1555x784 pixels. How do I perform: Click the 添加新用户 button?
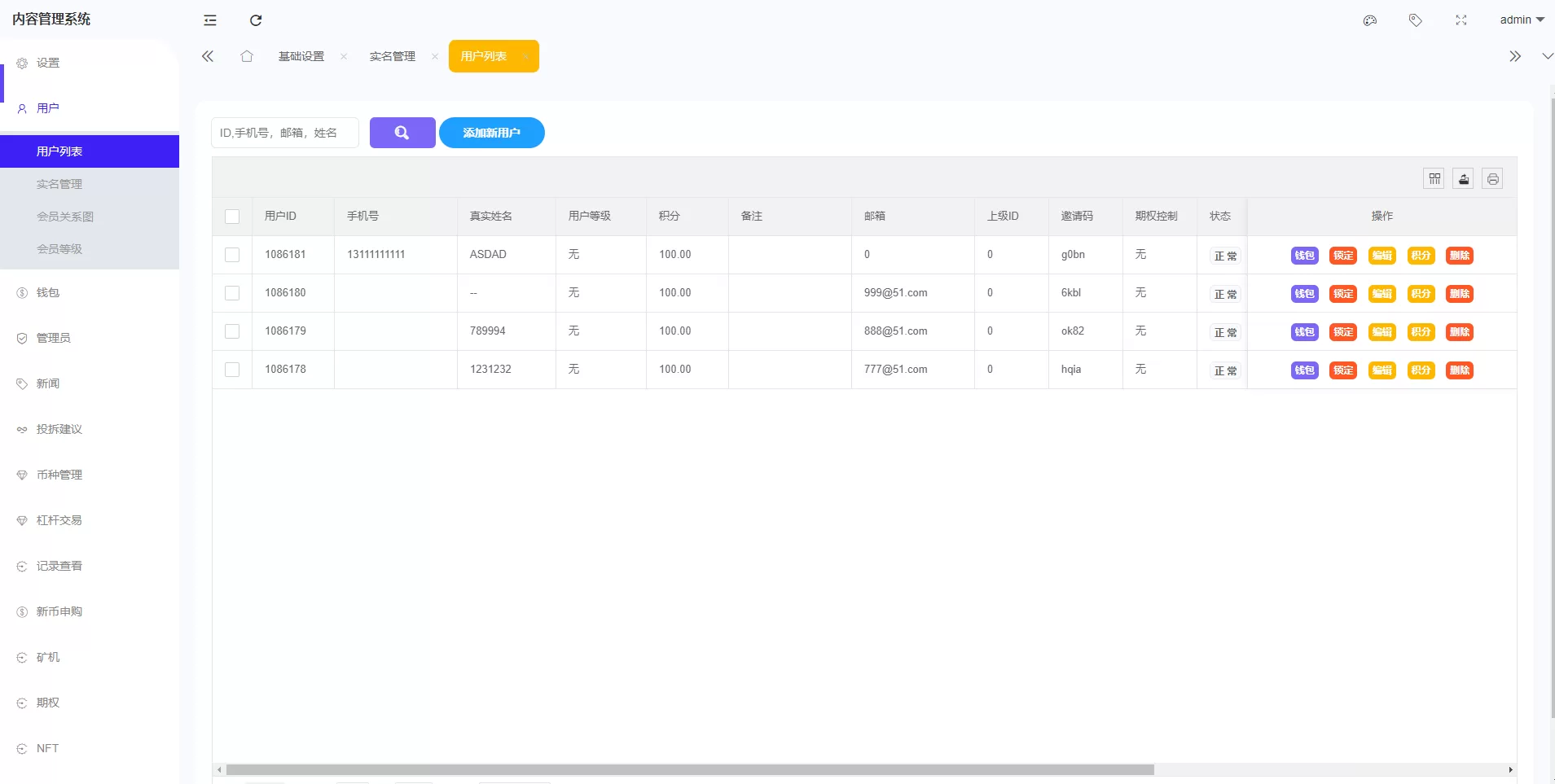click(x=491, y=133)
